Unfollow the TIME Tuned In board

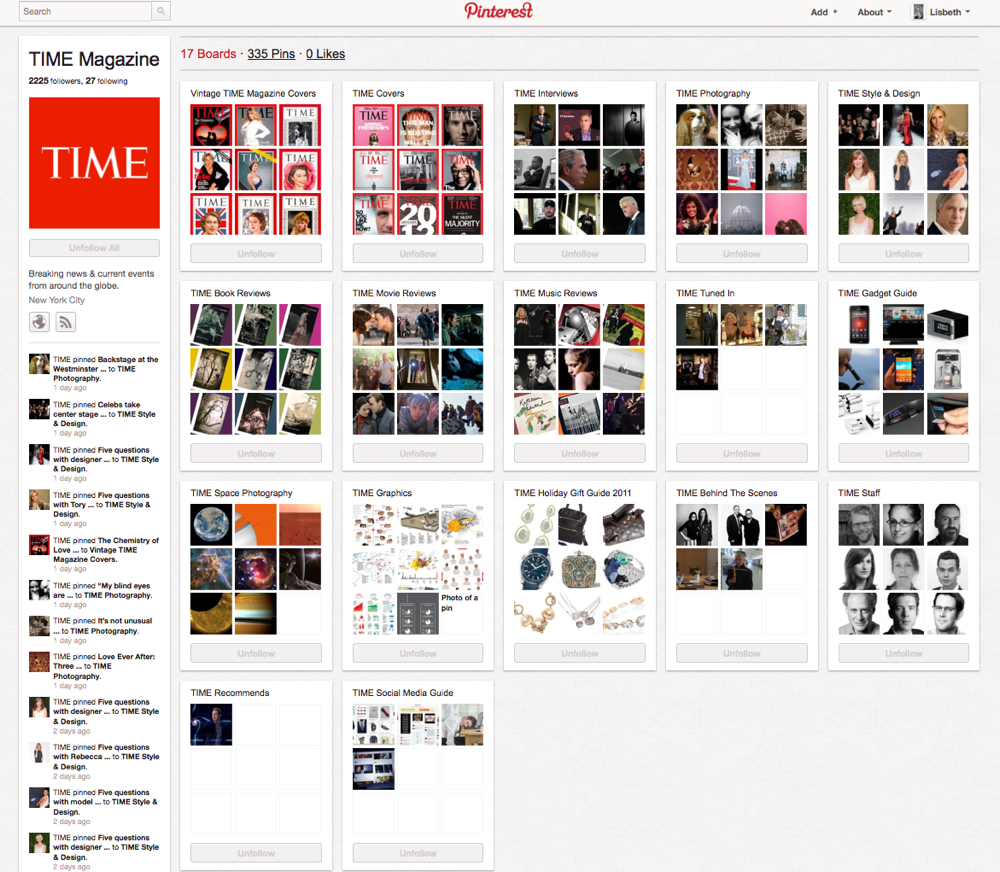[742, 454]
